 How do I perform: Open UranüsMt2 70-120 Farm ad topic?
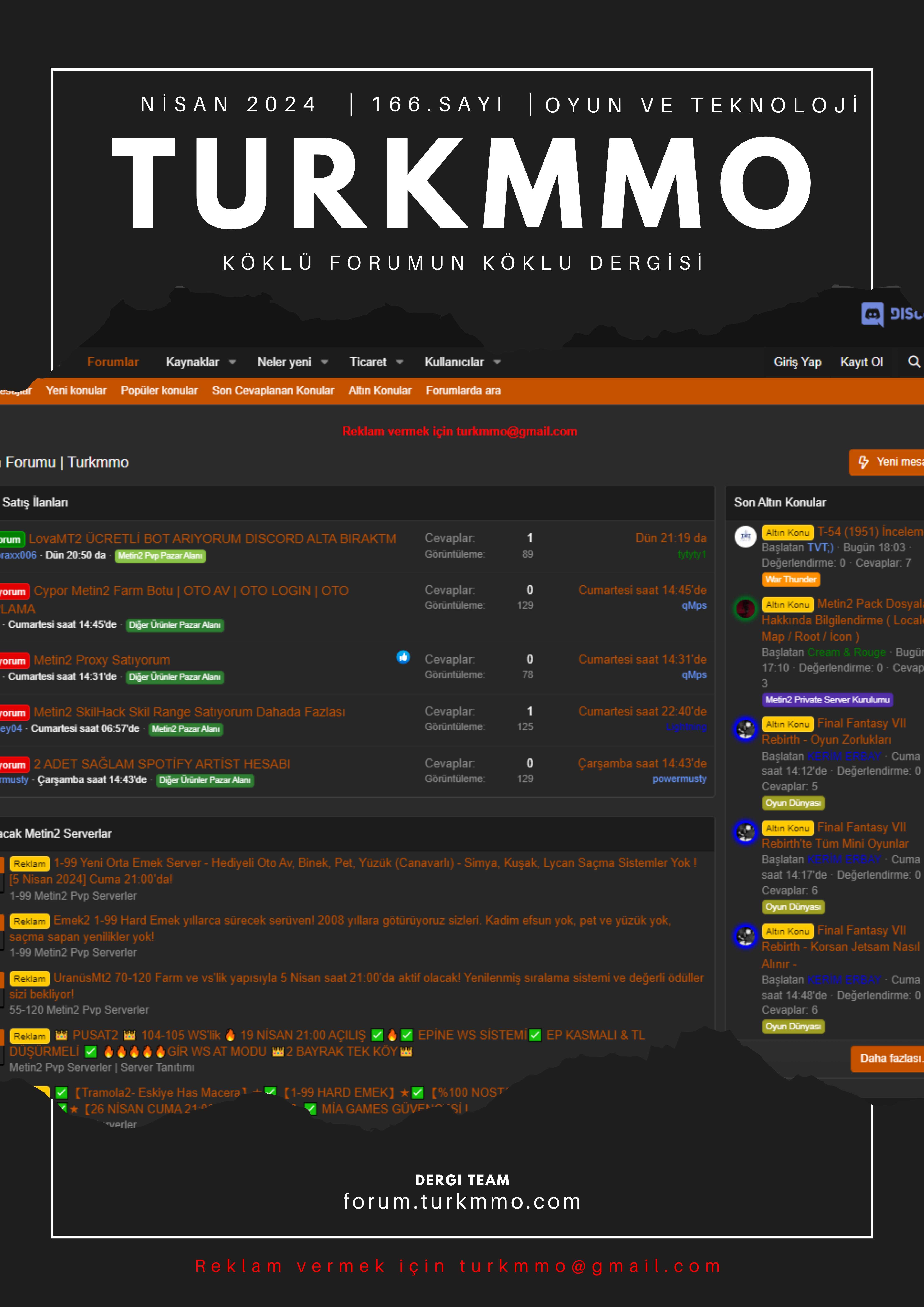point(356,986)
